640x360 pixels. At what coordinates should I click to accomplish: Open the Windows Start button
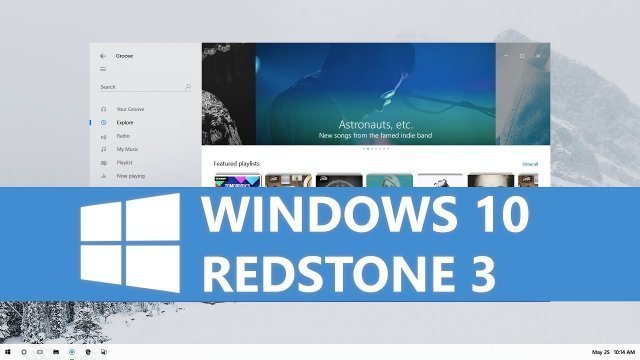8,352
